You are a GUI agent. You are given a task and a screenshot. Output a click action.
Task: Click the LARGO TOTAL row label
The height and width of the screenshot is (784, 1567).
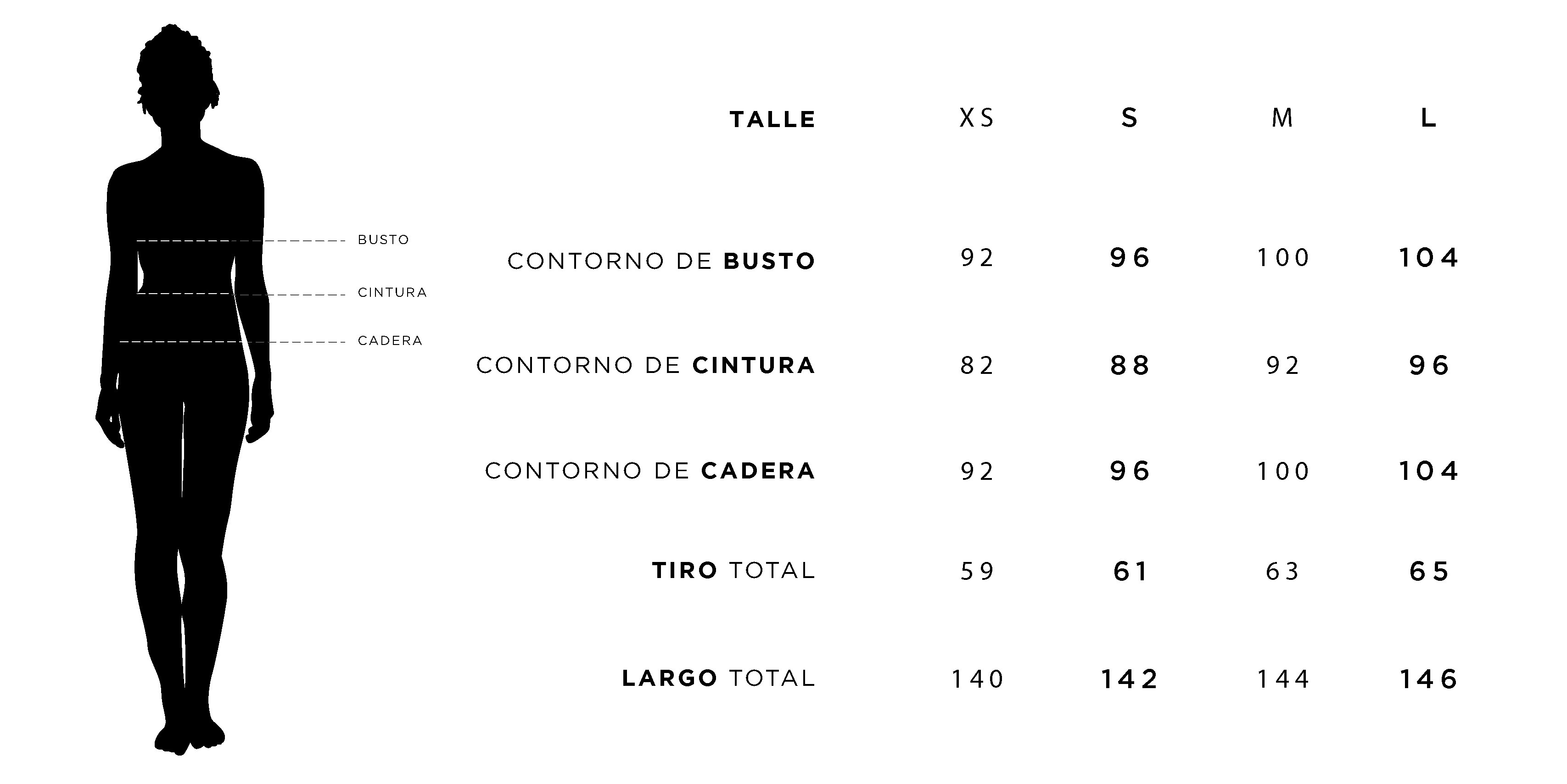(718, 678)
